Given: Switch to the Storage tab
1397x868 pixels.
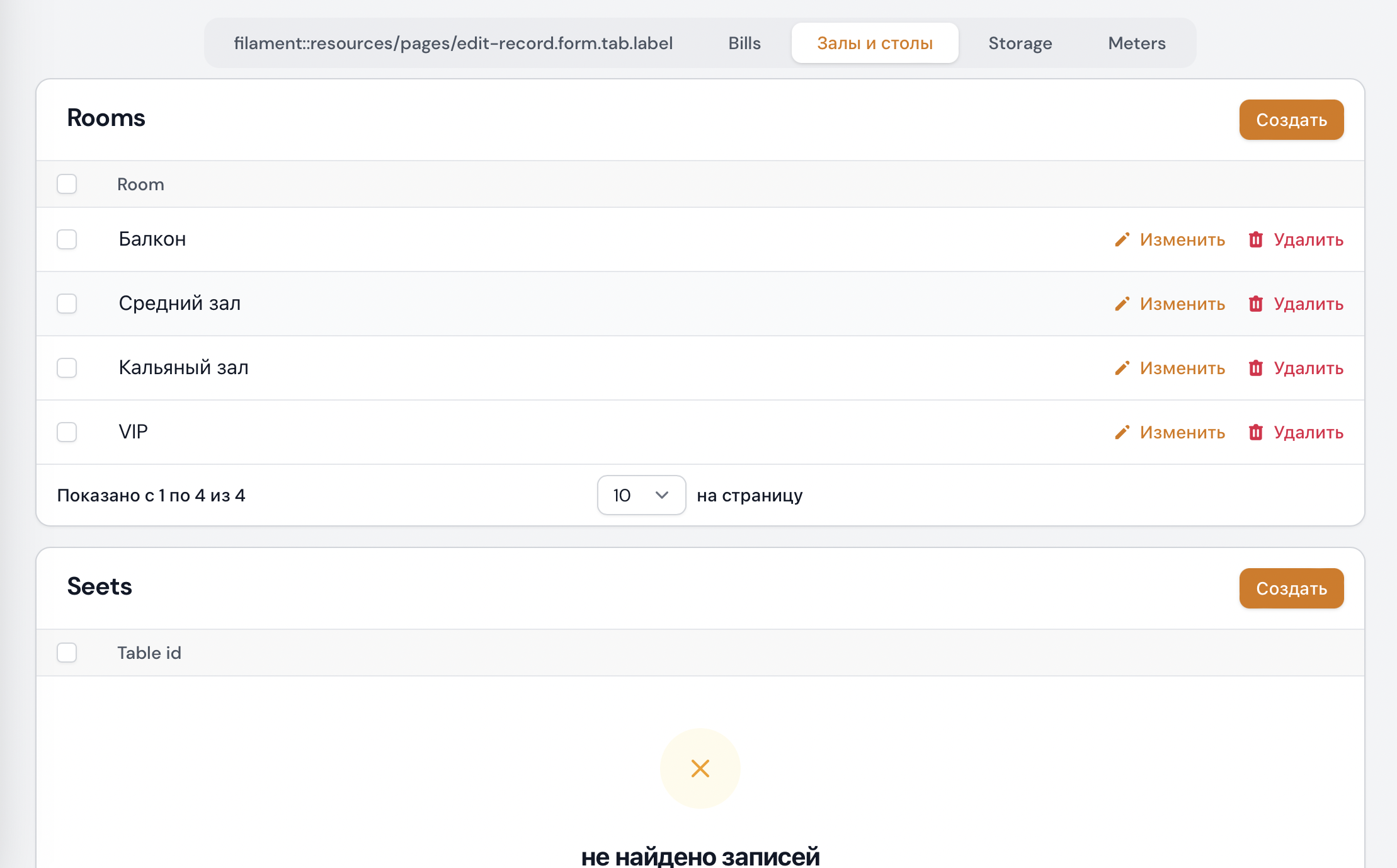Looking at the screenshot, I should pos(1020,43).
